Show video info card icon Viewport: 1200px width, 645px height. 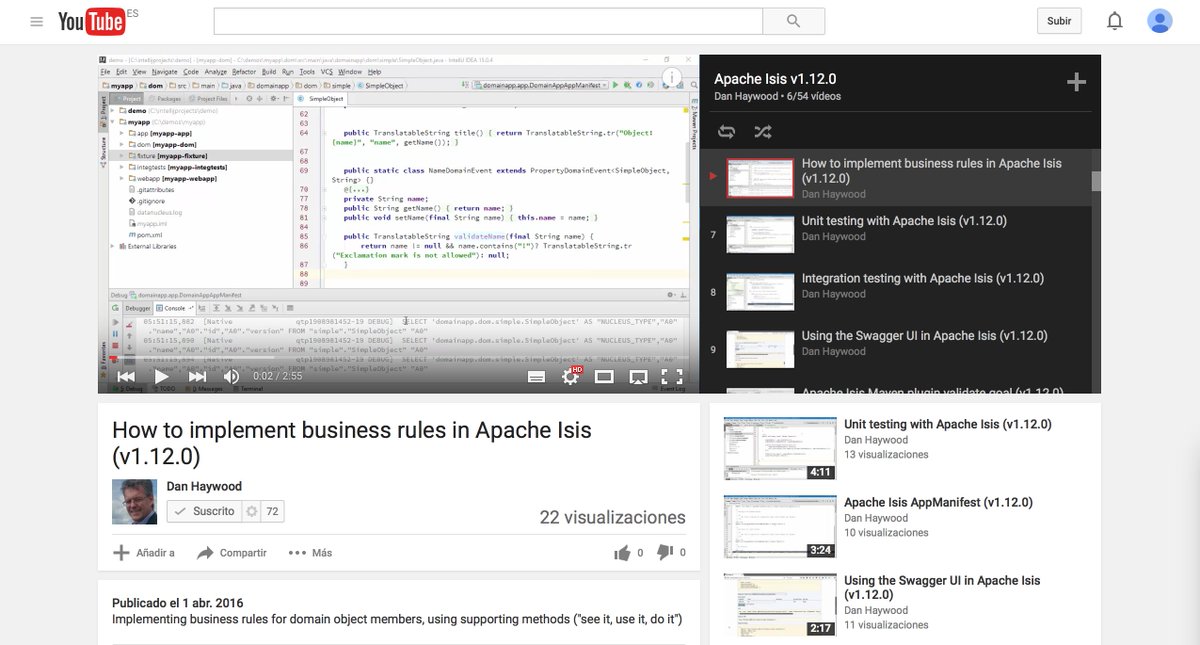(x=672, y=77)
